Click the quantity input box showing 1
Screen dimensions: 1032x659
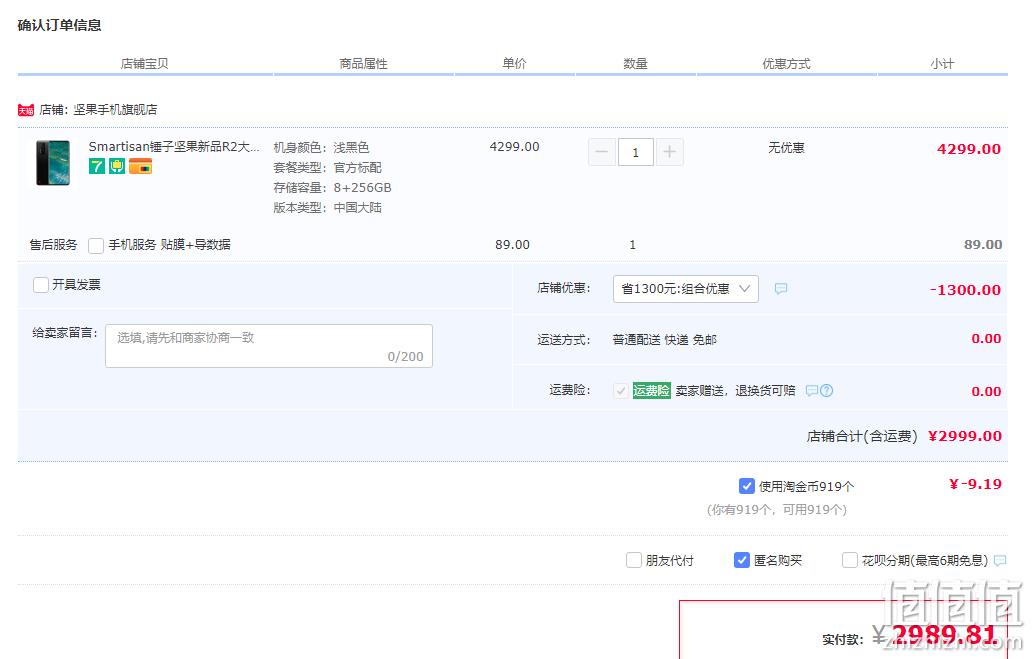point(635,152)
